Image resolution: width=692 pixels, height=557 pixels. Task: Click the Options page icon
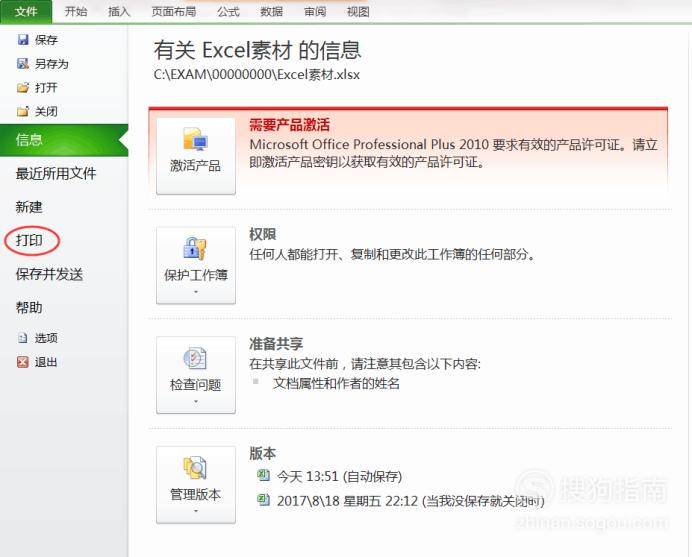(x=23, y=338)
